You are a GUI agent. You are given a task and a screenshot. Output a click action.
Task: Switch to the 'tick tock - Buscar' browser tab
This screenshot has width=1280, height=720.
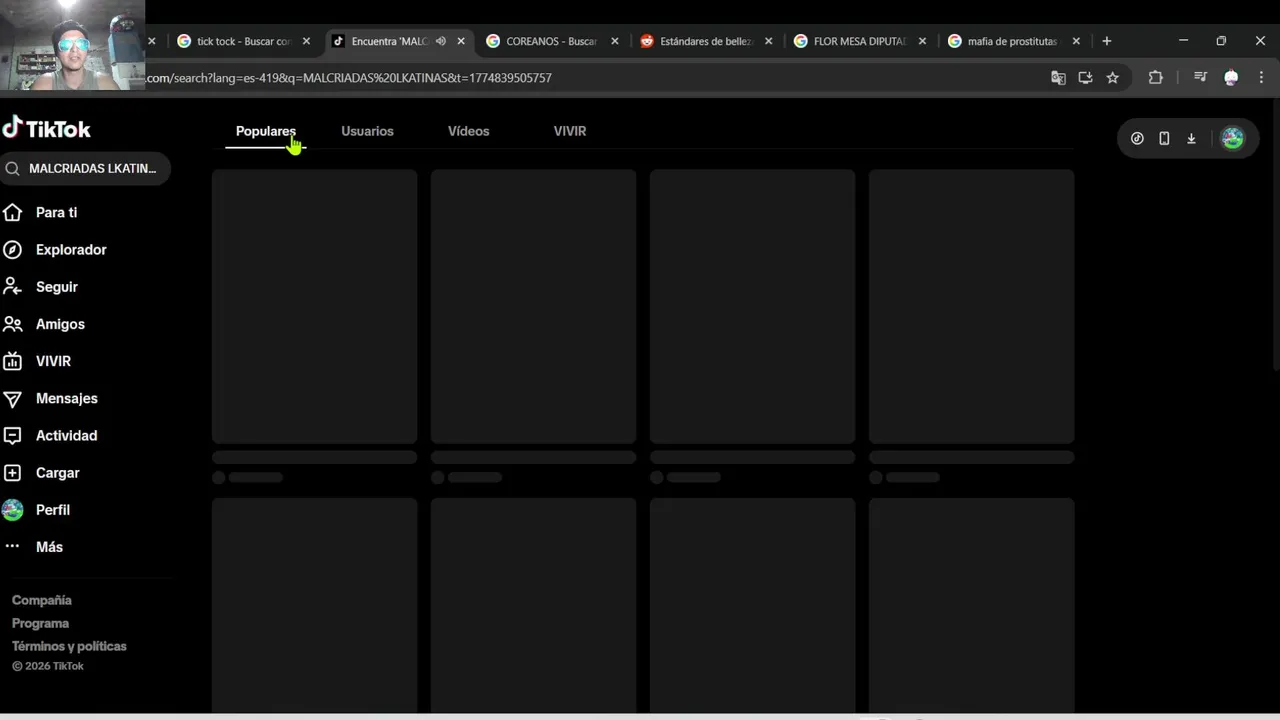[243, 41]
